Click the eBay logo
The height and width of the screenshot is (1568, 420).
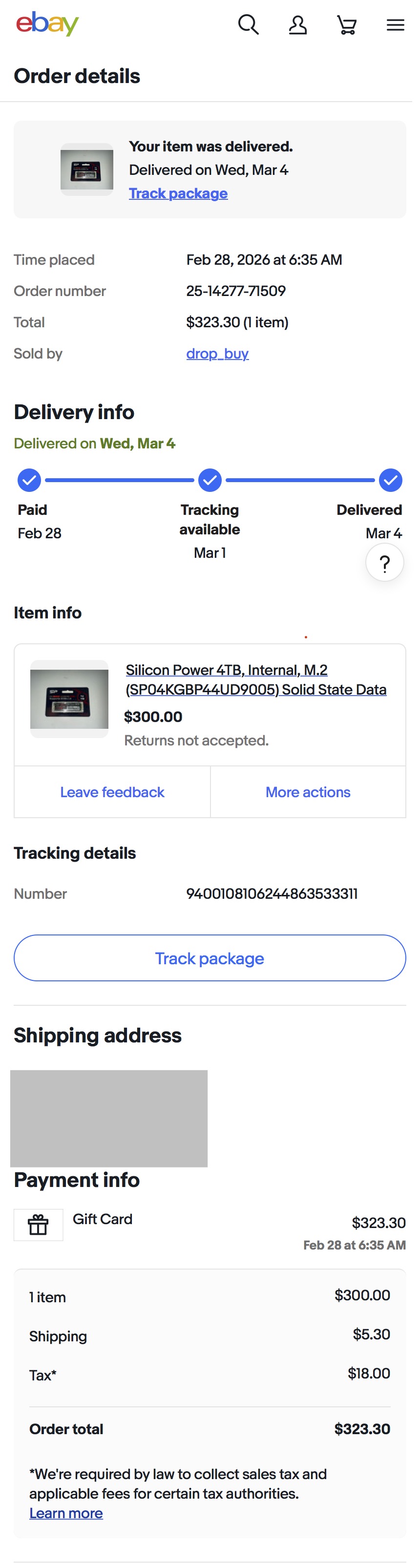point(47,24)
